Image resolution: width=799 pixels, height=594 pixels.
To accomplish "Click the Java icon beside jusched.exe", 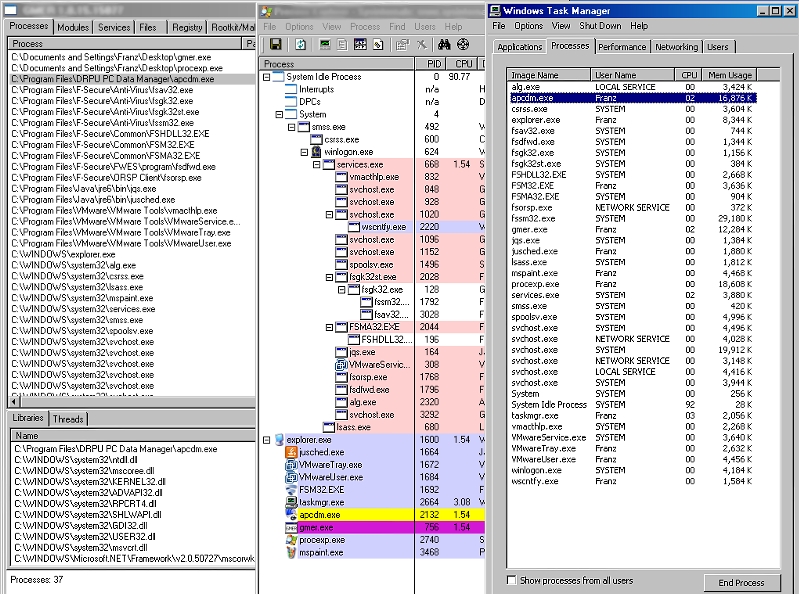I will [x=291, y=453].
